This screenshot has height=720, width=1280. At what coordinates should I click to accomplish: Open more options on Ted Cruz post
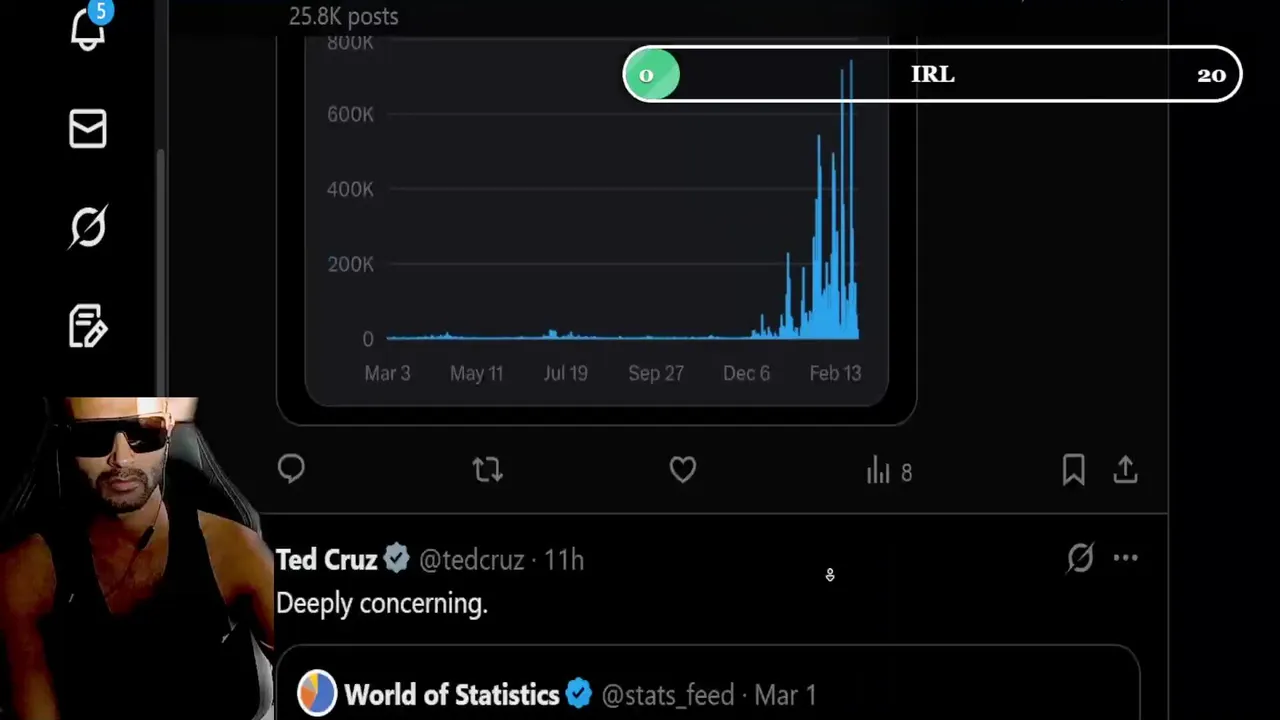1126,558
